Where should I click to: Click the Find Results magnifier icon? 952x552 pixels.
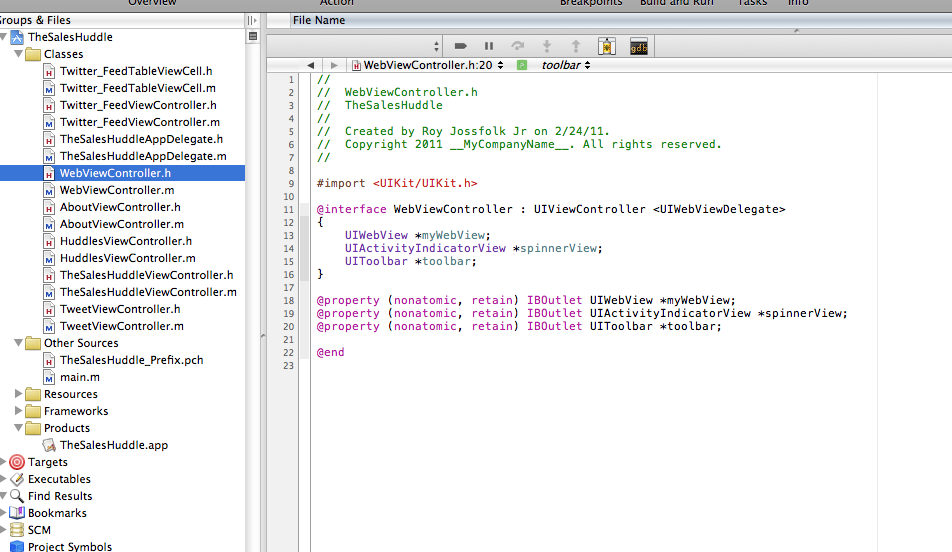17,496
